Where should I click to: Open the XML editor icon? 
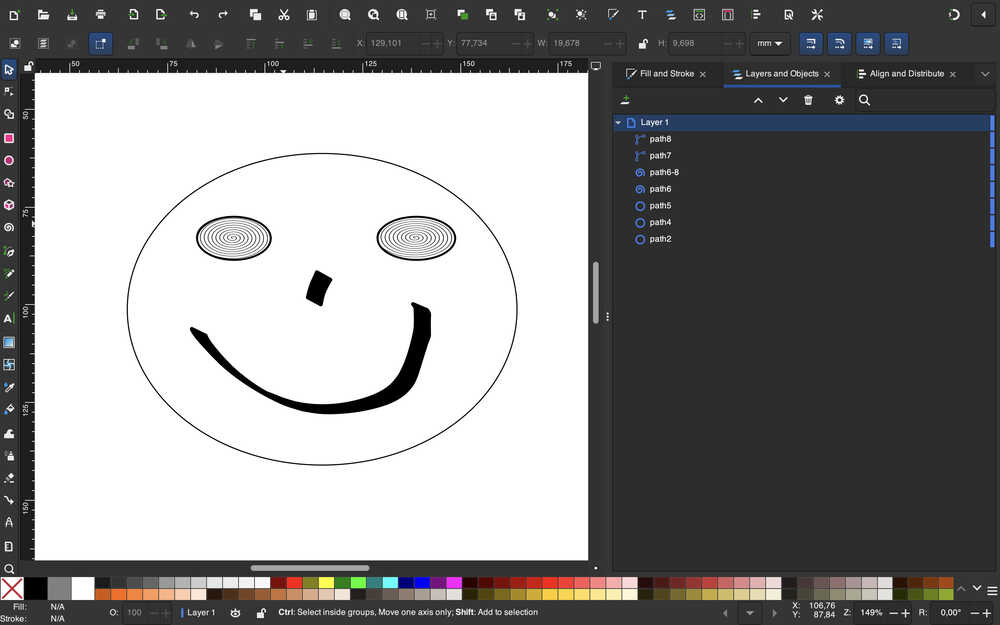(699, 15)
